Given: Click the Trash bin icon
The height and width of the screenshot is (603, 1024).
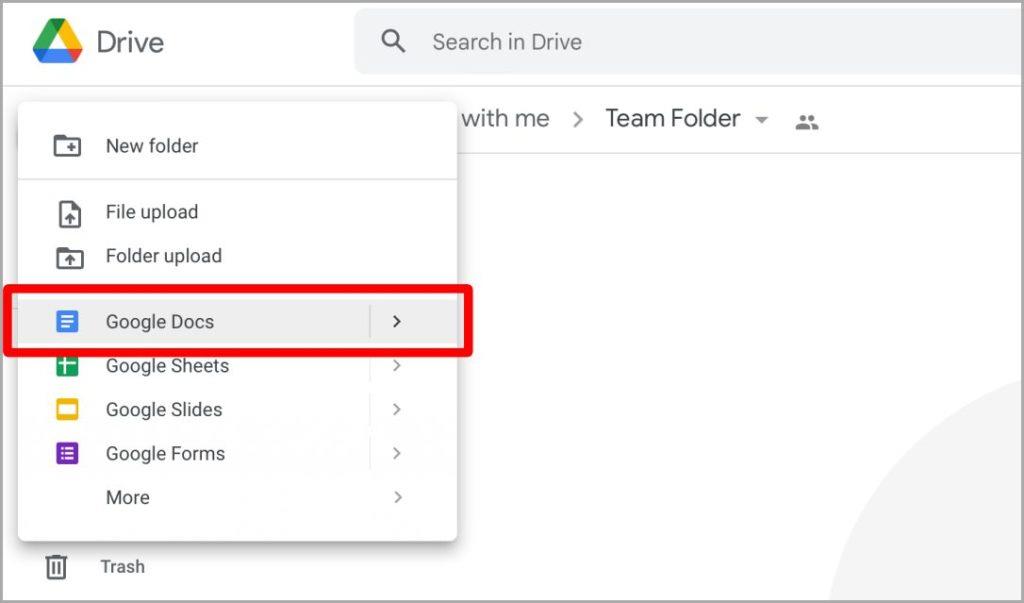Looking at the screenshot, I should pos(56,566).
